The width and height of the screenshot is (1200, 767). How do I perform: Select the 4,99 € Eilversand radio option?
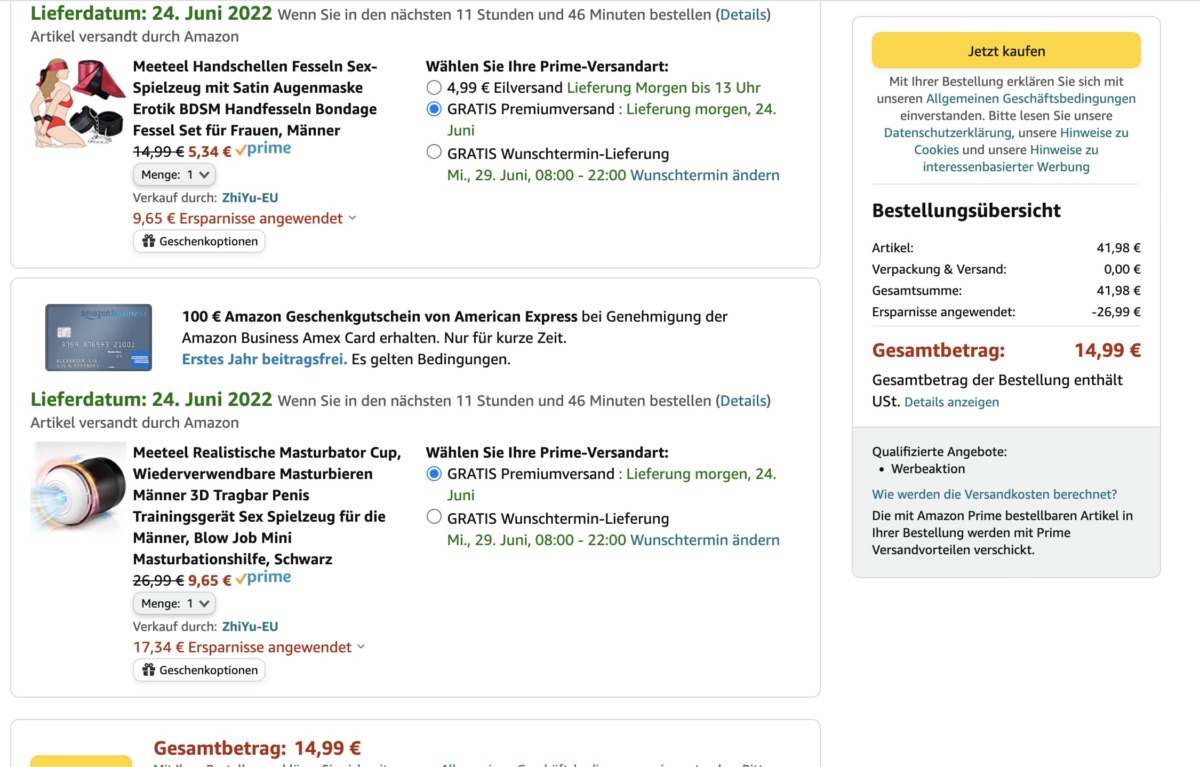click(x=434, y=88)
